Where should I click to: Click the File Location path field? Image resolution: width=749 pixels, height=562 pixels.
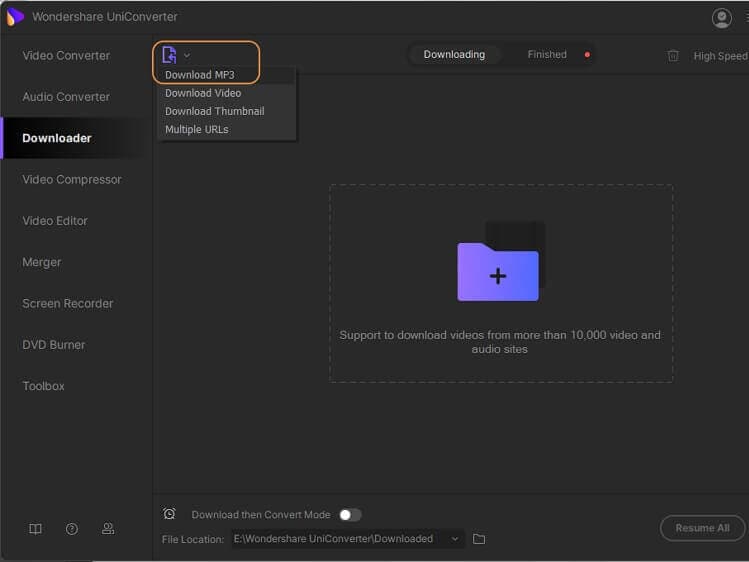348,539
